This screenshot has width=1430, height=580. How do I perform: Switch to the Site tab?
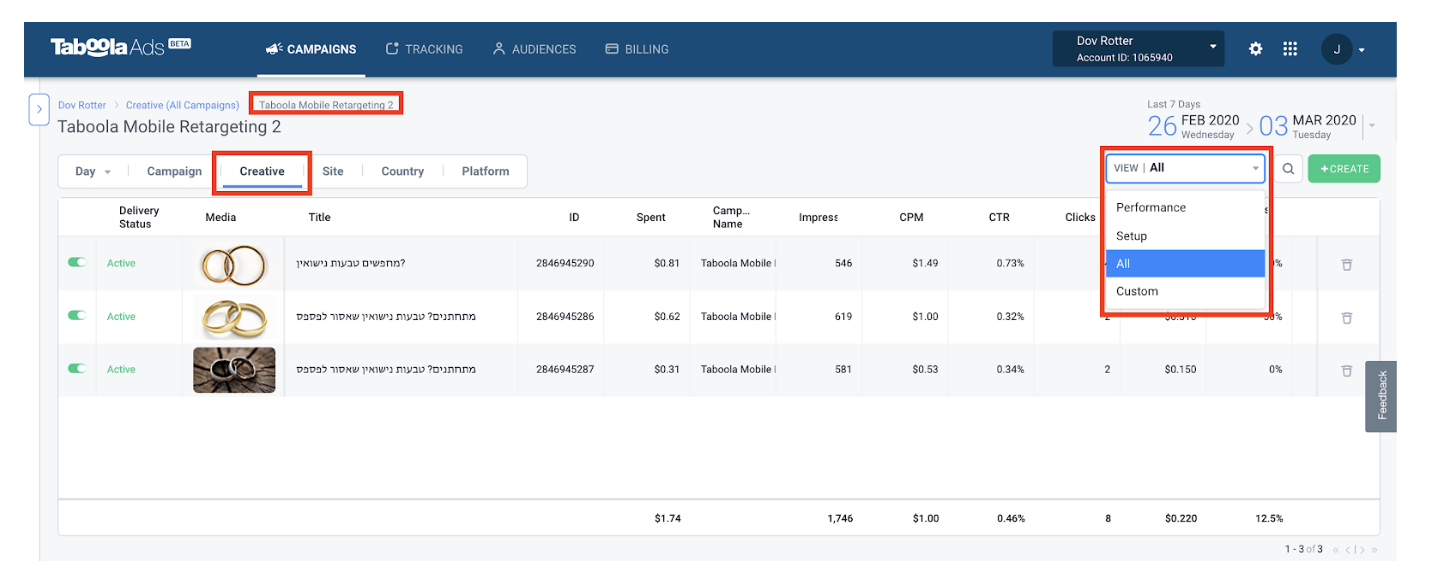[333, 171]
